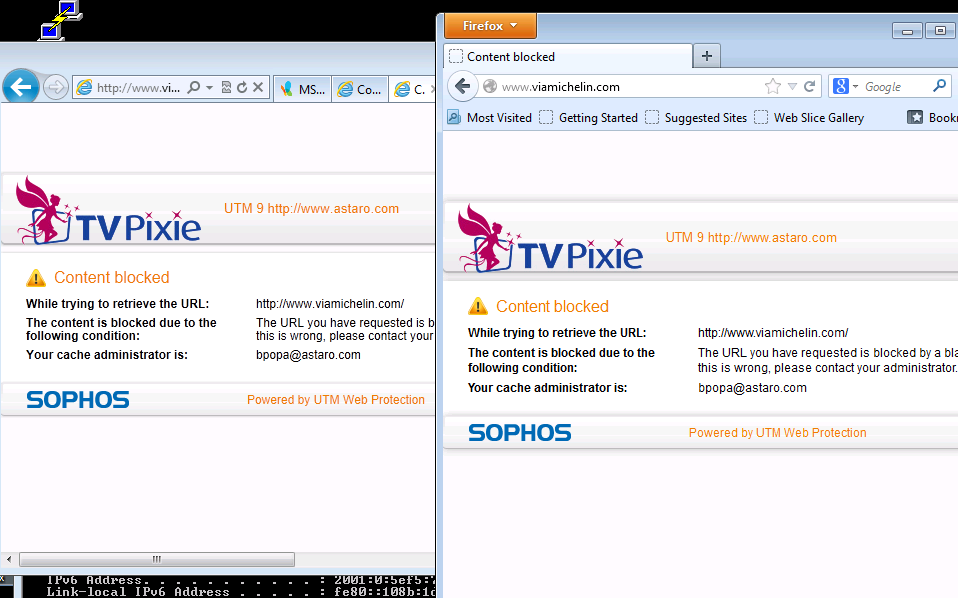Viewport: 958px width, 598px height.
Task: Click the blocked URL text in Firefox page
Action: [x=773, y=333]
